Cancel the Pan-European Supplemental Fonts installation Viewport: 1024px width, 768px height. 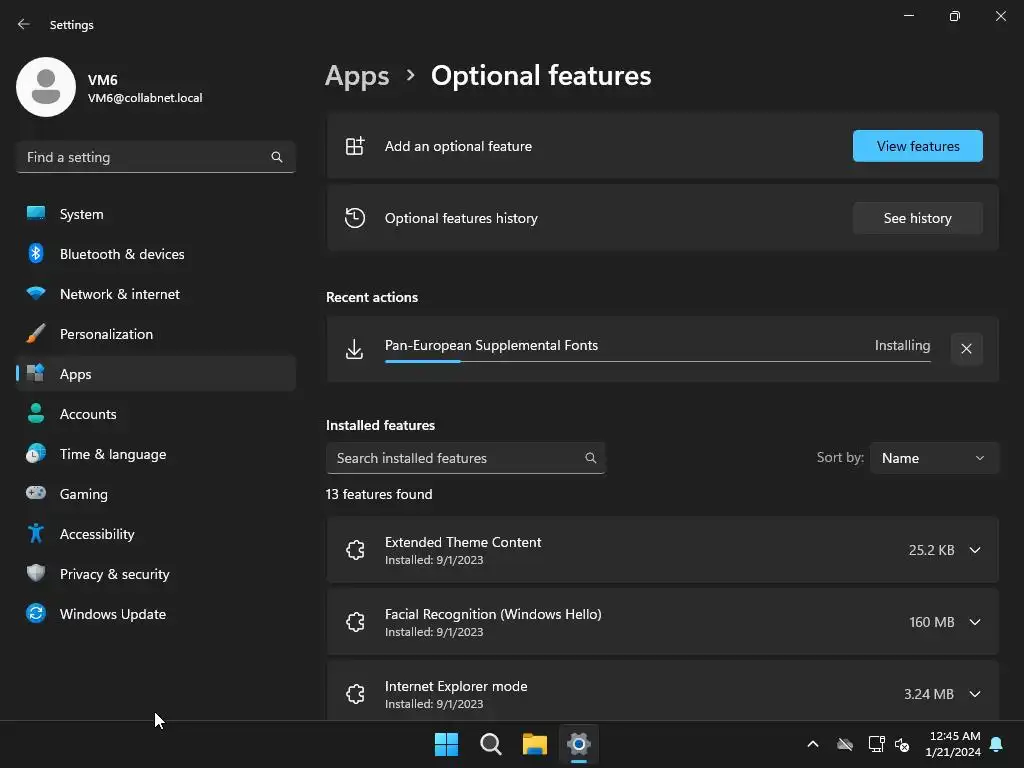tap(966, 349)
